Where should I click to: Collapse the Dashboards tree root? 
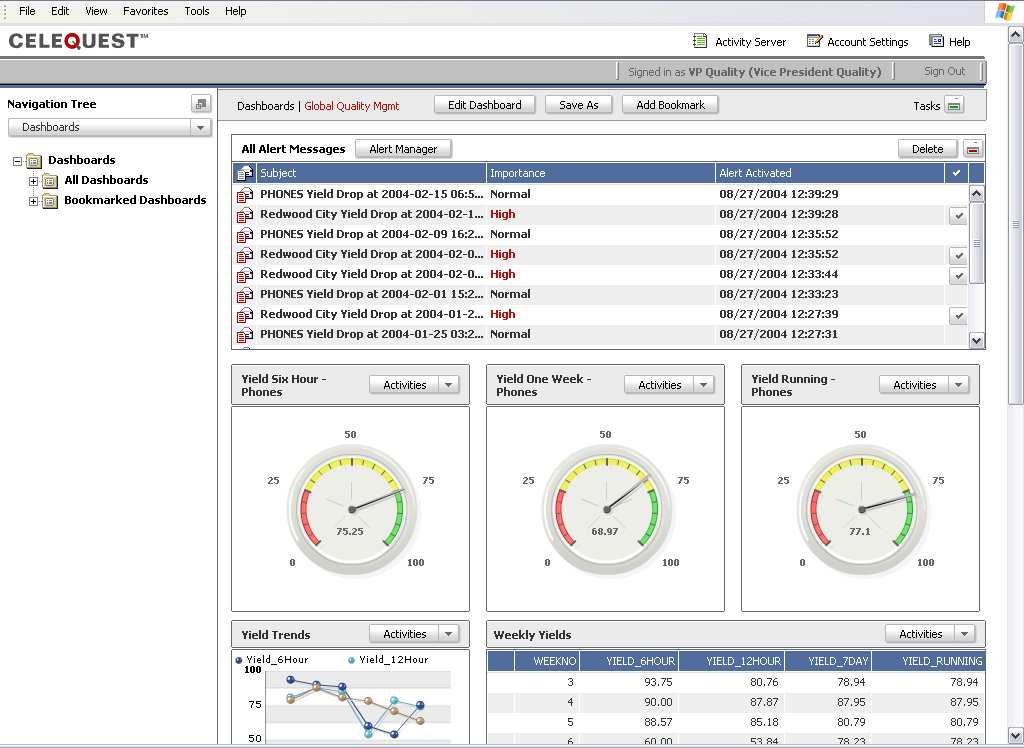point(18,161)
